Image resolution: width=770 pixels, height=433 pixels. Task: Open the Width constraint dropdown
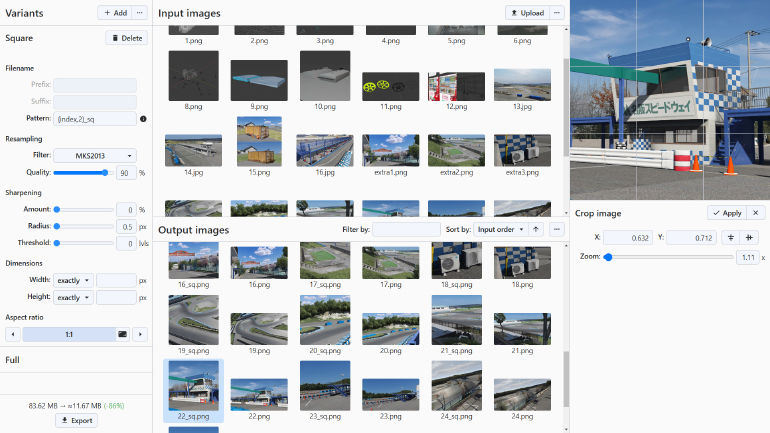(x=73, y=280)
